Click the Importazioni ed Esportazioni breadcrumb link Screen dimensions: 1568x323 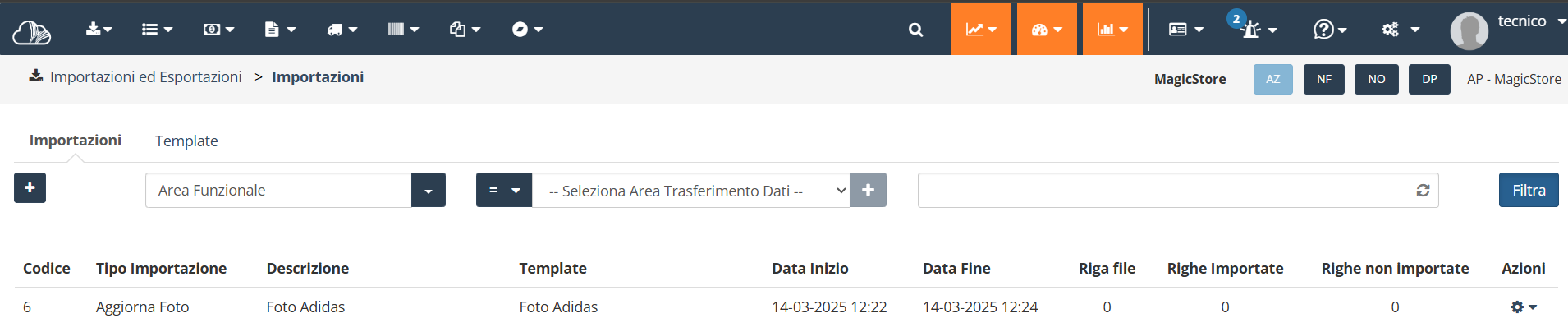(146, 76)
